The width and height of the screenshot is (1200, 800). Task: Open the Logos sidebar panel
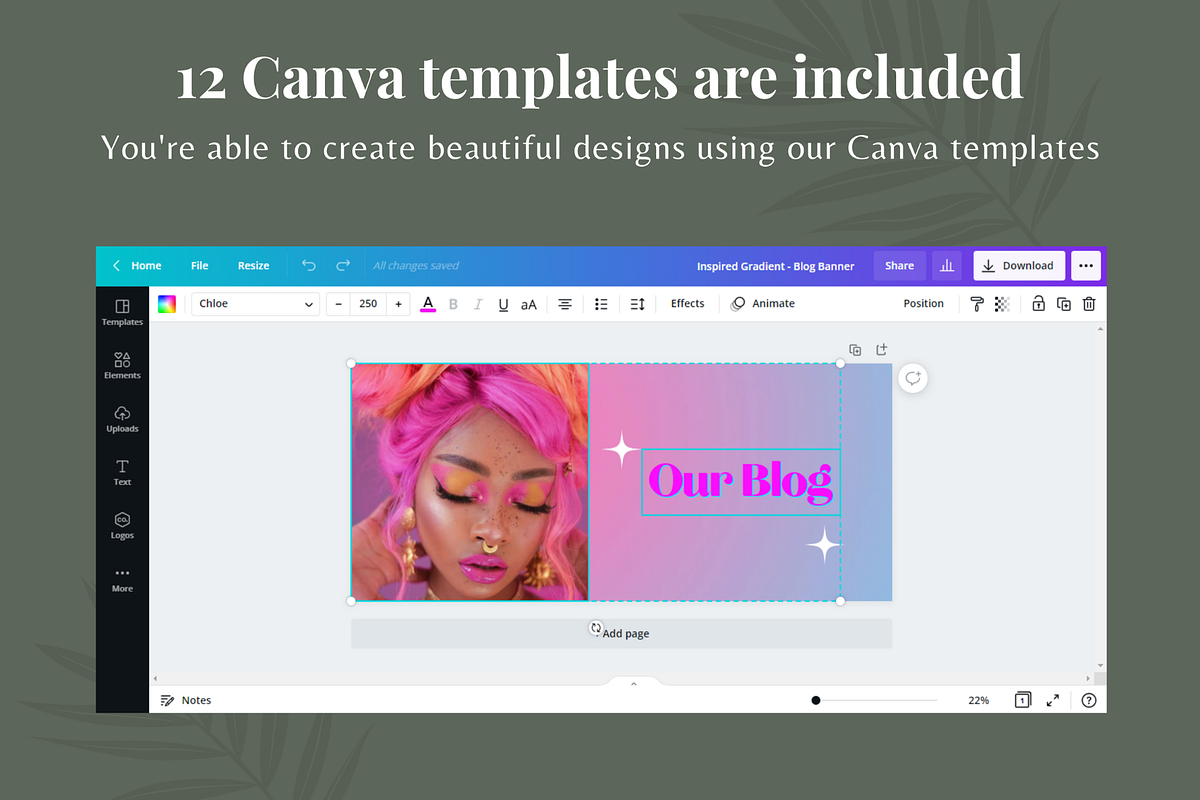point(122,525)
